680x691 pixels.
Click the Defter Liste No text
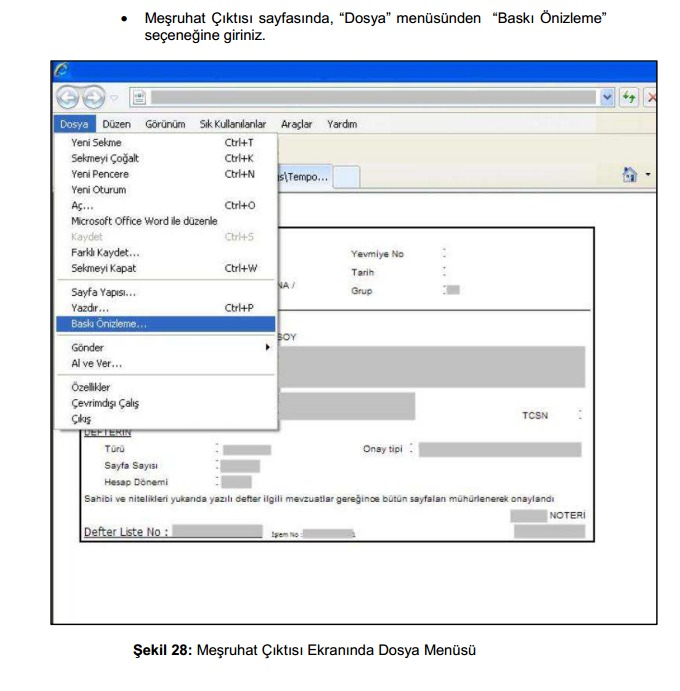pos(126,532)
